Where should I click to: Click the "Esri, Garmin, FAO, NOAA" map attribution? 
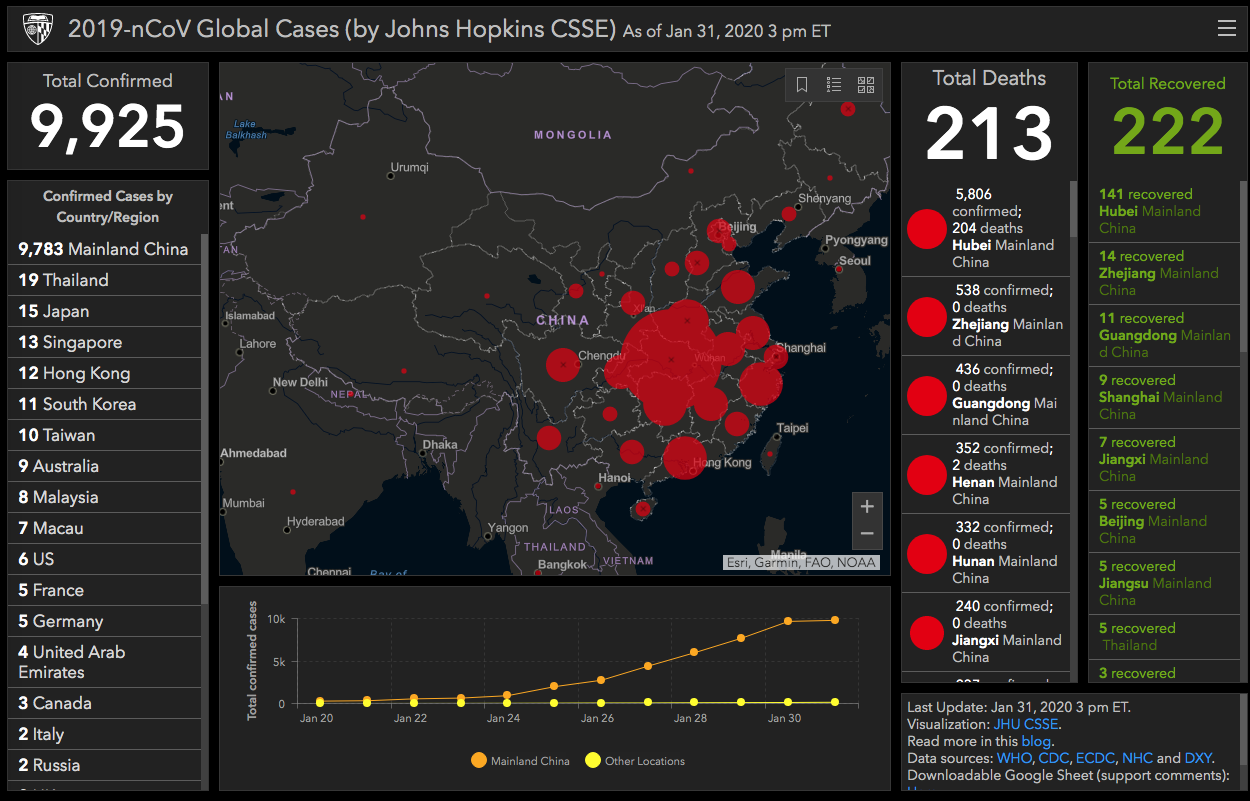pyautogui.click(x=802, y=562)
